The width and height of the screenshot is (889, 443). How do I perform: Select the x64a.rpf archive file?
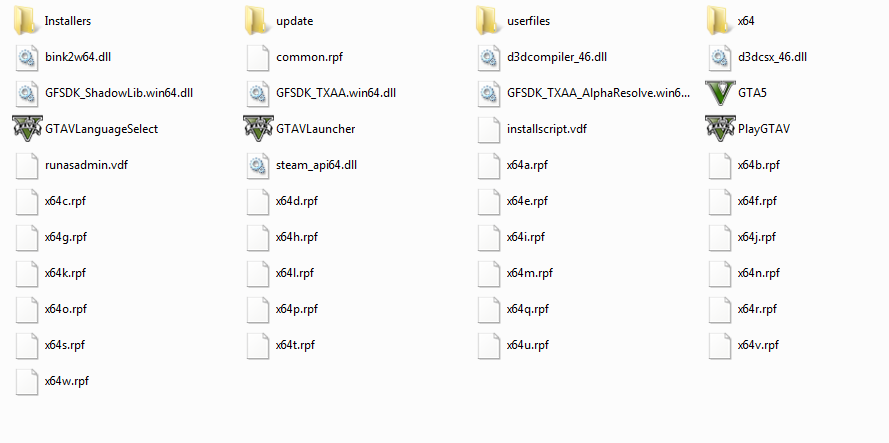(x=513, y=165)
